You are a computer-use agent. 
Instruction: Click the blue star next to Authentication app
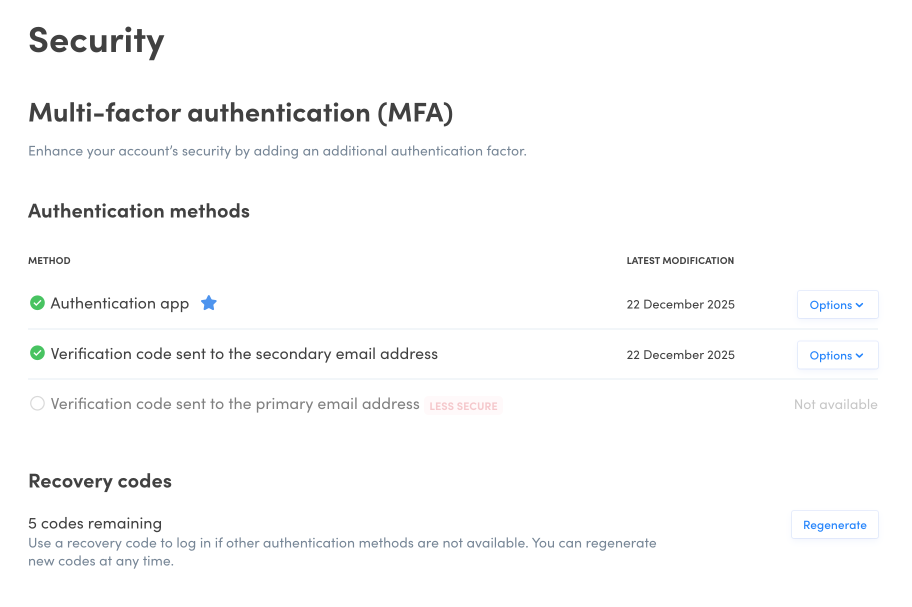click(x=208, y=303)
